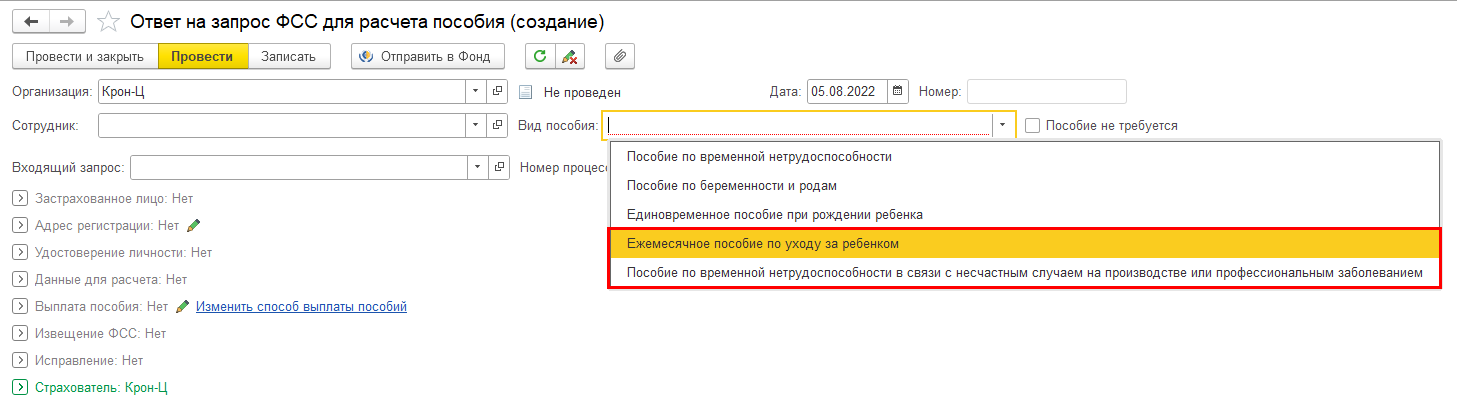Viewport: 1457px width, 404px height.
Task: Click the Дата field showing 05.08.2022
Action: [x=848, y=91]
